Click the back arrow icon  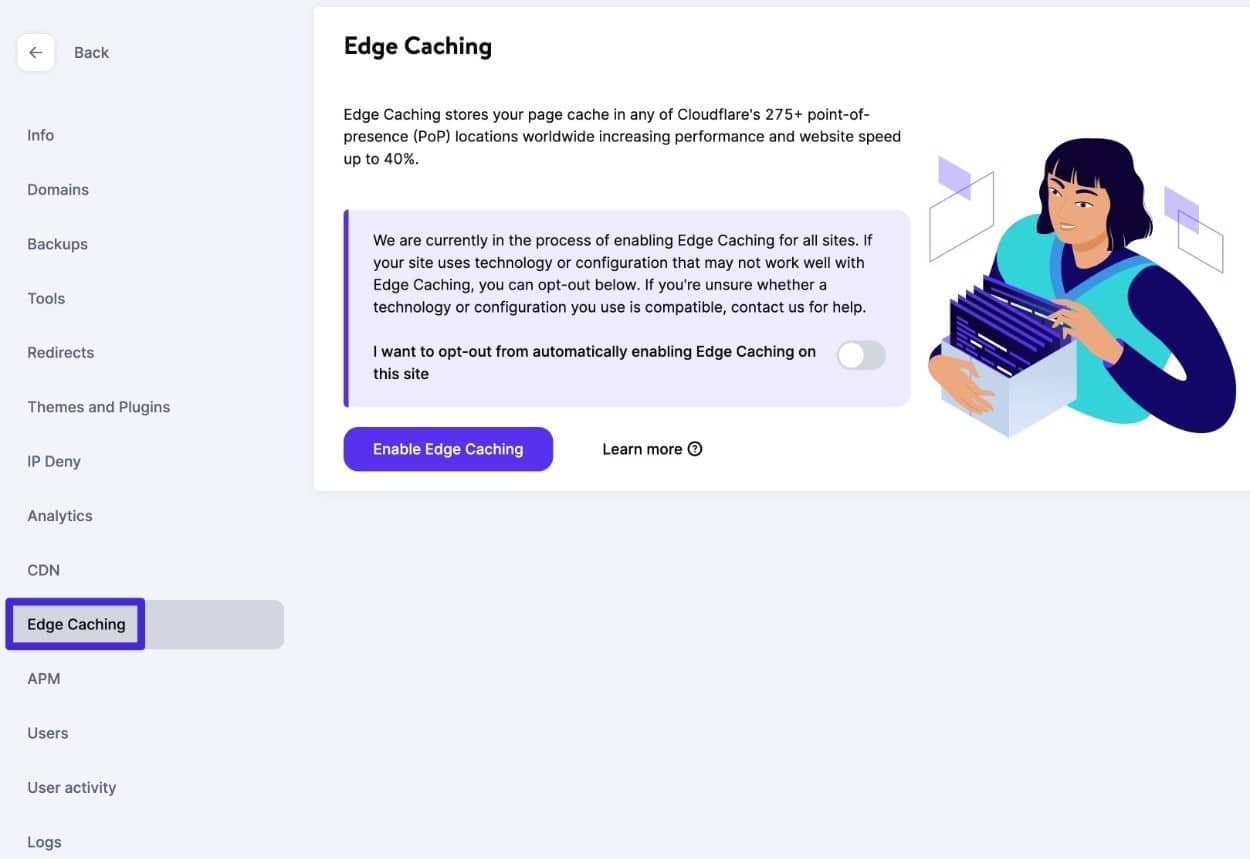pyautogui.click(x=36, y=52)
